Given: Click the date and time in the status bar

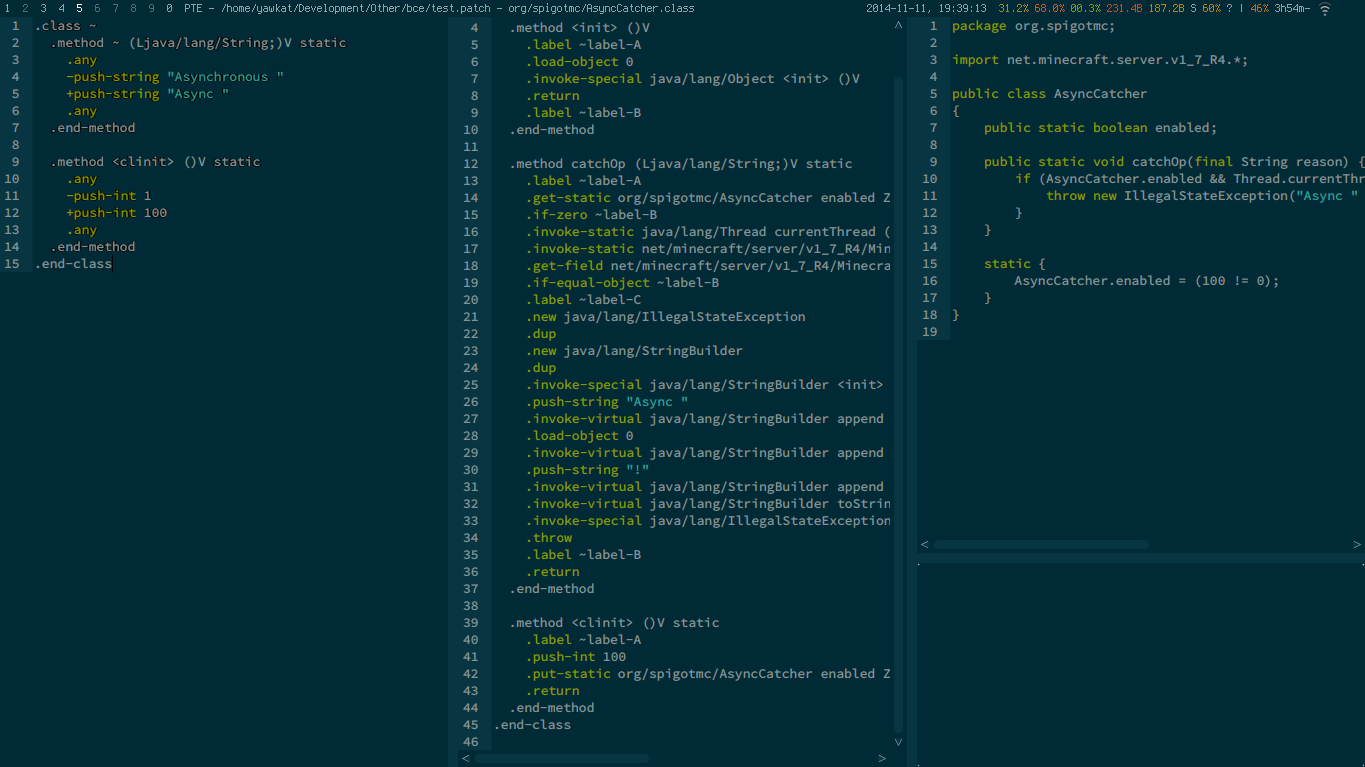Looking at the screenshot, I should 926,8.
